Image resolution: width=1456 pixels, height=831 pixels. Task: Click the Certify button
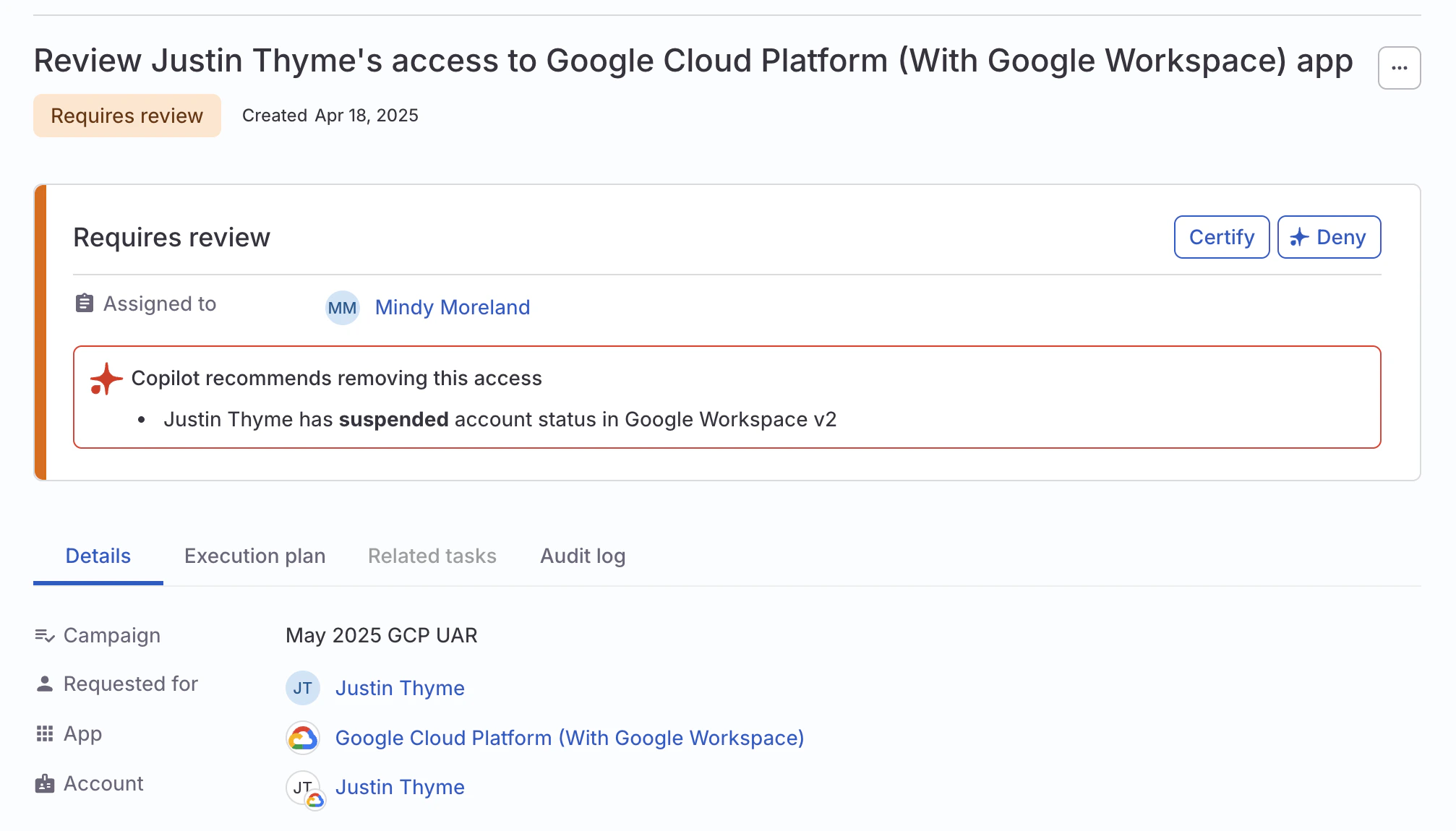[x=1221, y=237]
